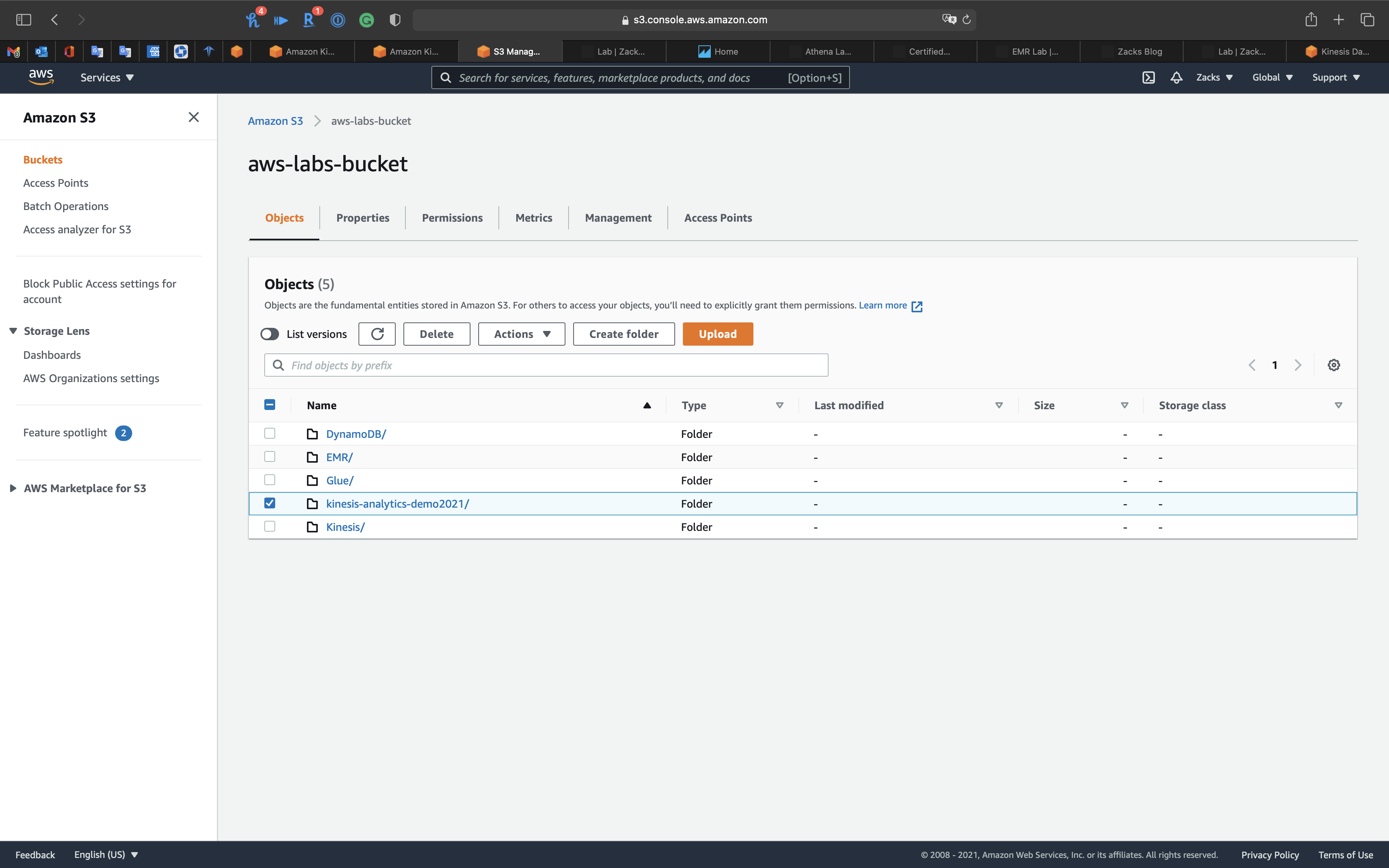The image size is (1389, 868).
Task: Open the Actions dropdown menu
Action: (521, 334)
